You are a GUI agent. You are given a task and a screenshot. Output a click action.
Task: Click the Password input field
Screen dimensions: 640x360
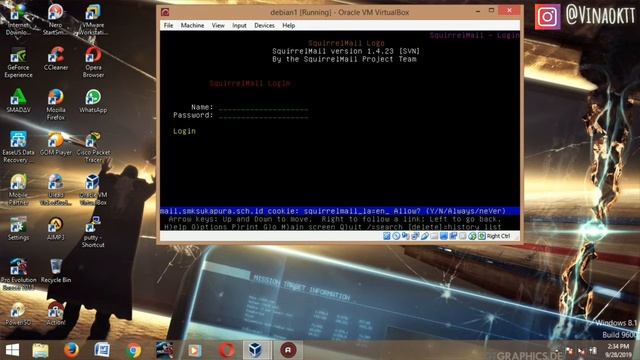coord(263,116)
